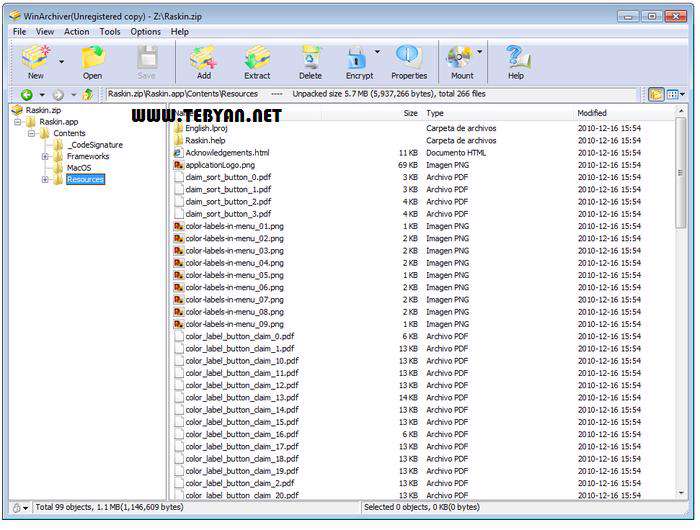
Task: Click the file list scrollbar thumb
Action: pos(681,173)
